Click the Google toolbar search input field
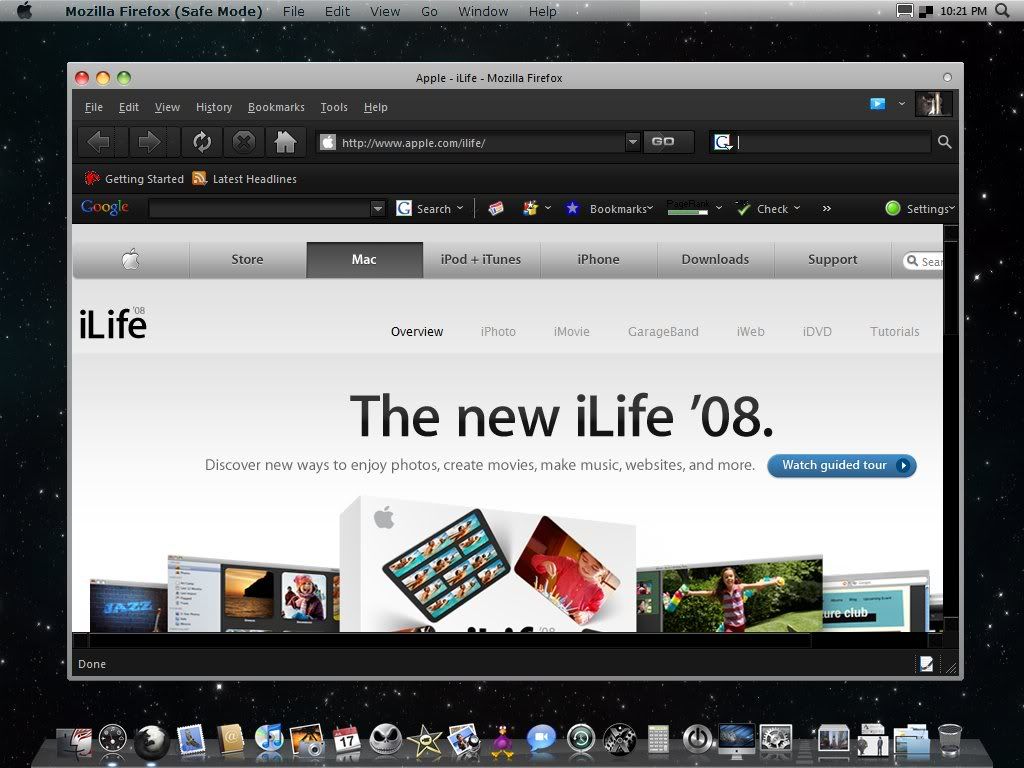Image resolution: width=1024 pixels, height=768 pixels. 259,208
